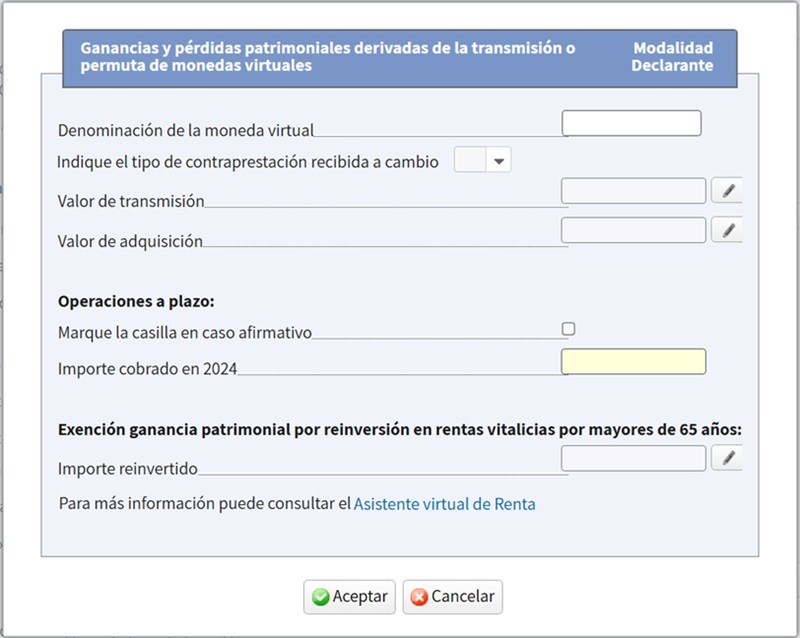Click the Denominación de la moneda virtual label
This screenshot has width=800, height=638.
(186, 131)
